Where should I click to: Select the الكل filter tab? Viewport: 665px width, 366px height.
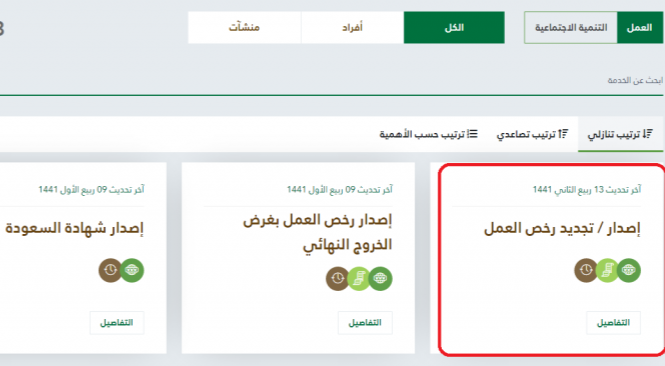click(x=454, y=28)
